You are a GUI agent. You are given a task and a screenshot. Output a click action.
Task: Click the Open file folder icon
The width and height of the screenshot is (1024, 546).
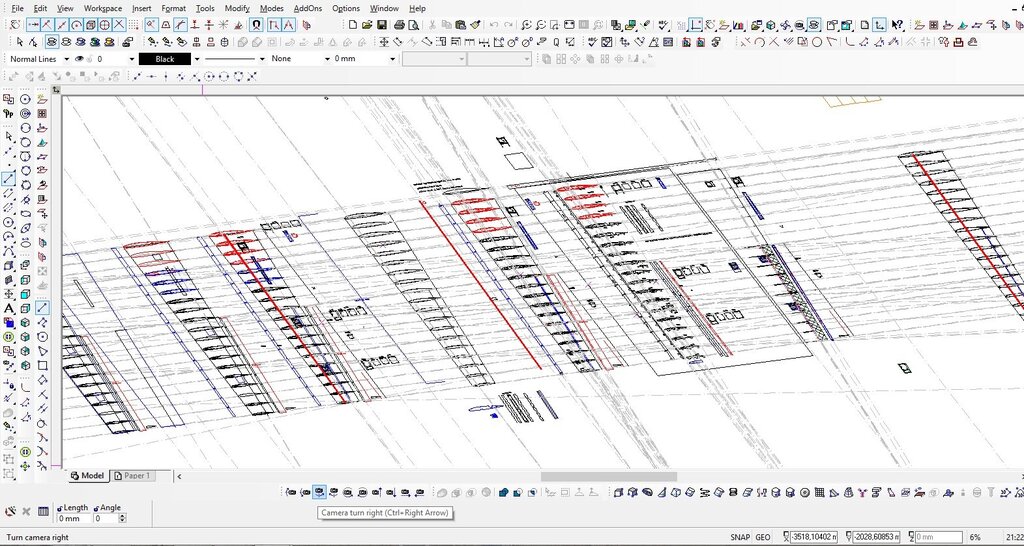[x=367, y=25]
